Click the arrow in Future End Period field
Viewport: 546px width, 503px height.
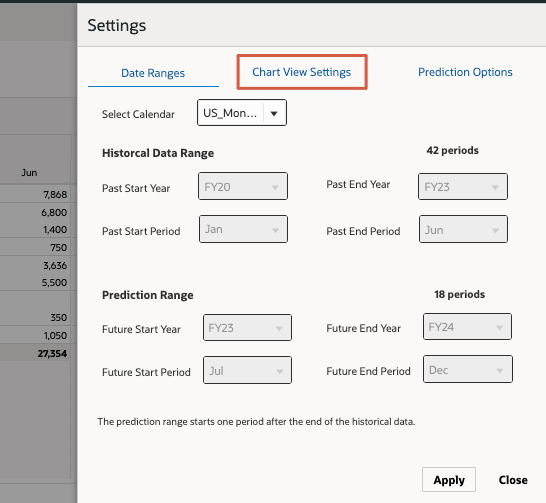pyautogui.click(x=499, y=370)
